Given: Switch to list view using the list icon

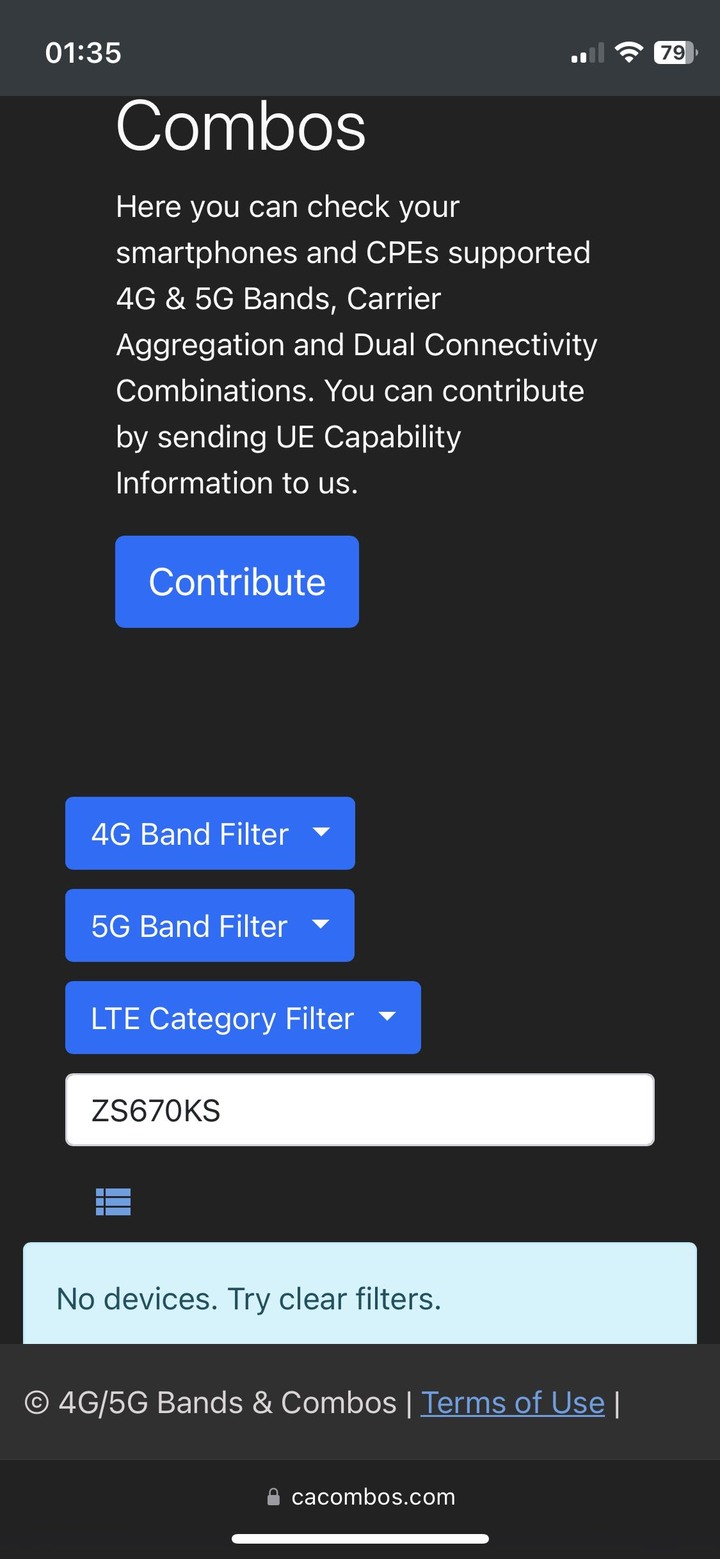Looking at the screenshot, I should (113, 1202).
